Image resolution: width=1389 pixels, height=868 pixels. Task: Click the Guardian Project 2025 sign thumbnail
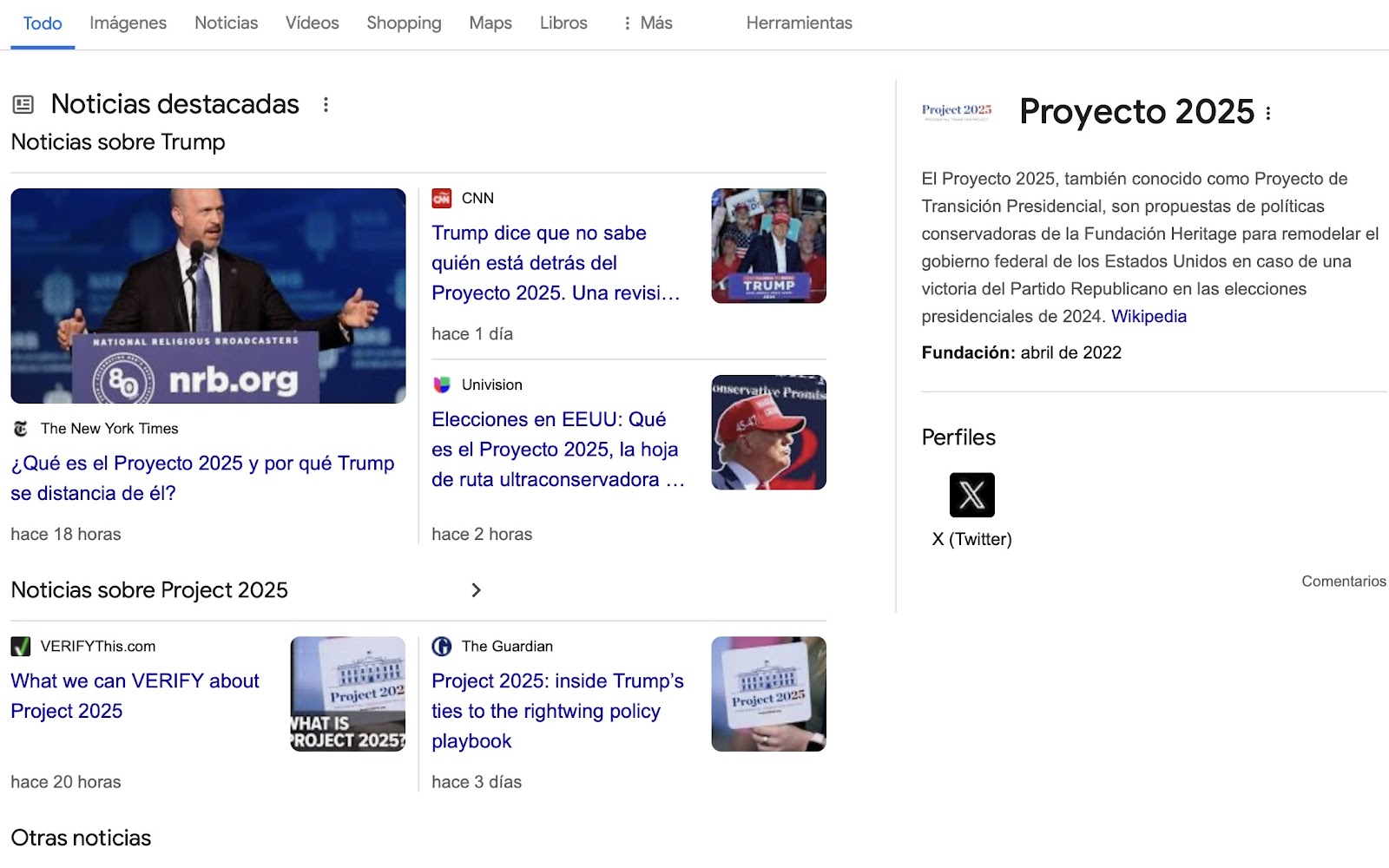768,694
